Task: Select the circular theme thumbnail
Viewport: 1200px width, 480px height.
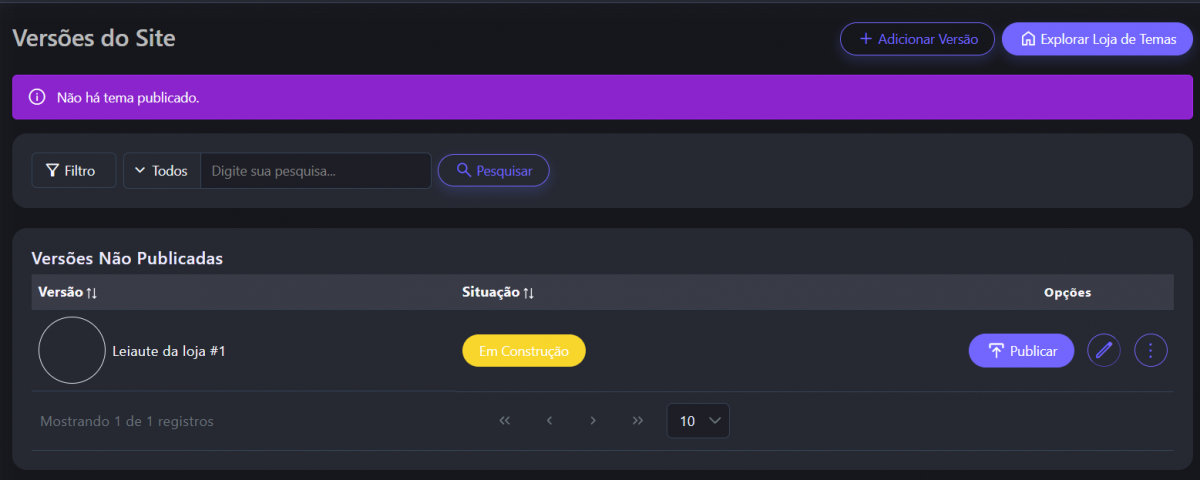Action: pyautogui.click(x=72, y=350)
